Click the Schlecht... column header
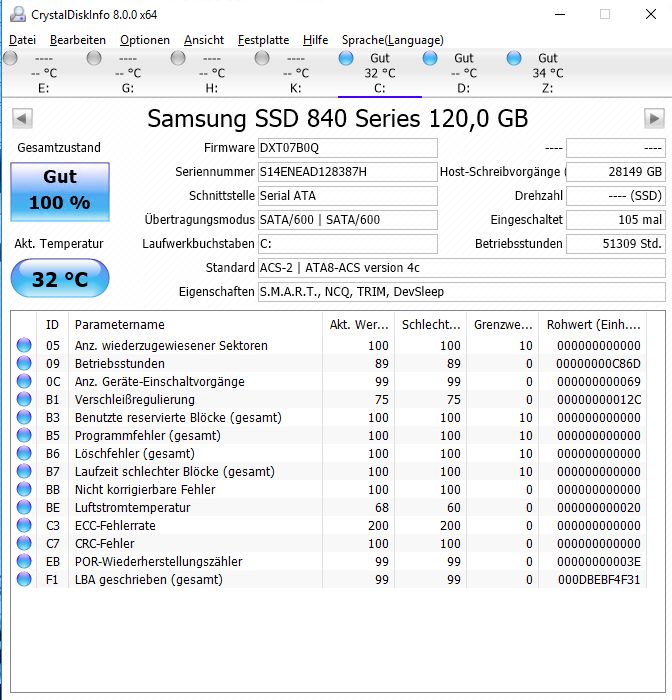The image size is (672, 700). point(430,325)
